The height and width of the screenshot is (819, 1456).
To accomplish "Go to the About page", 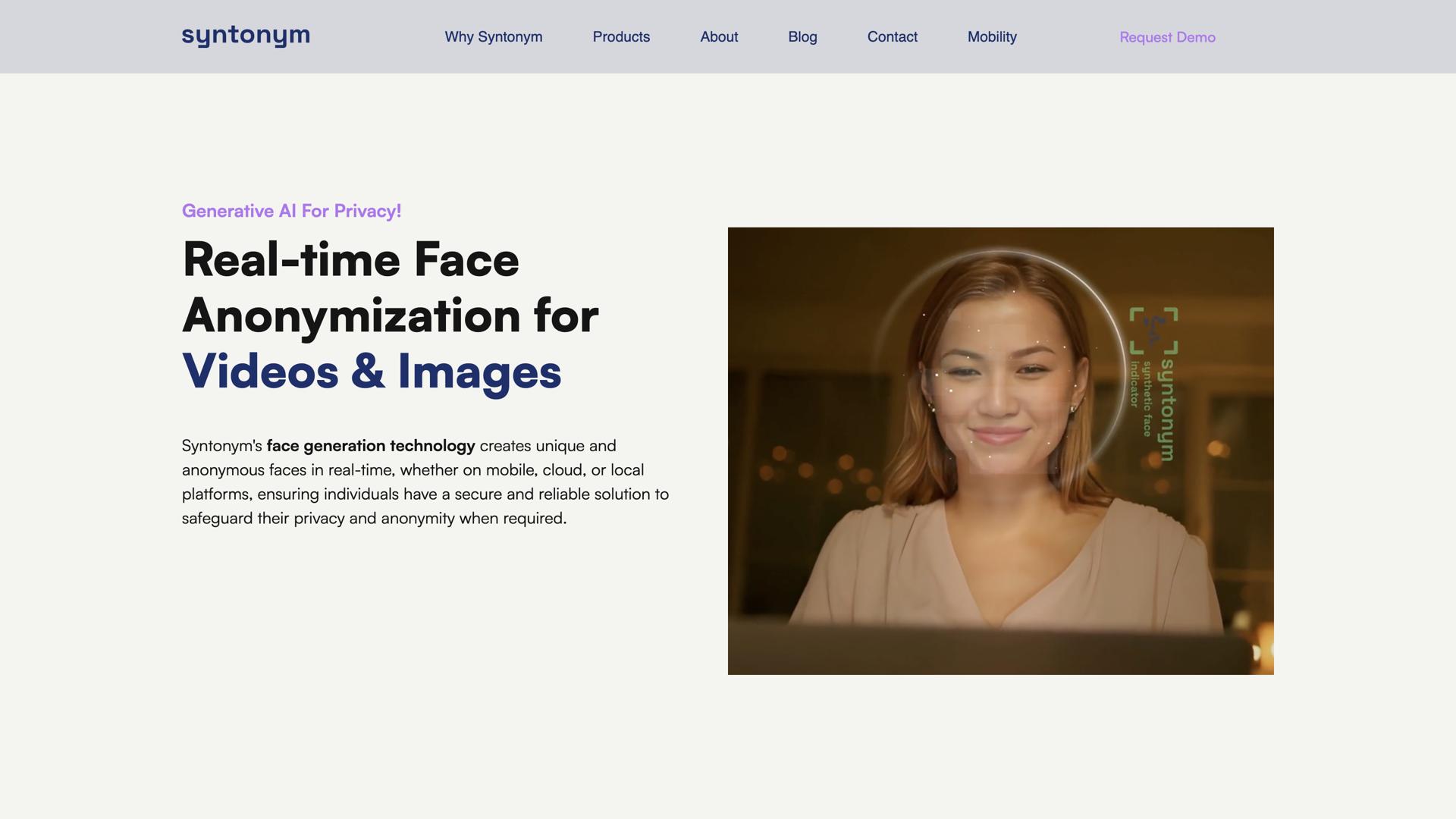I will pyautogui.click(x=718, y=36).
